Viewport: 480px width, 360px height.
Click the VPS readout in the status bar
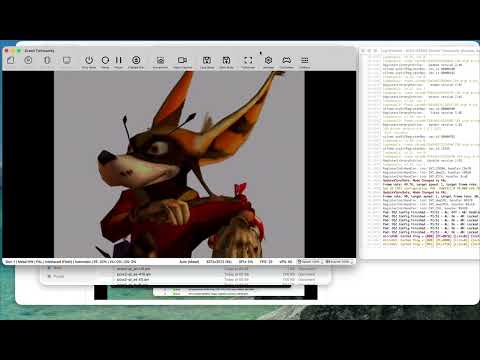tap(286, 262)
